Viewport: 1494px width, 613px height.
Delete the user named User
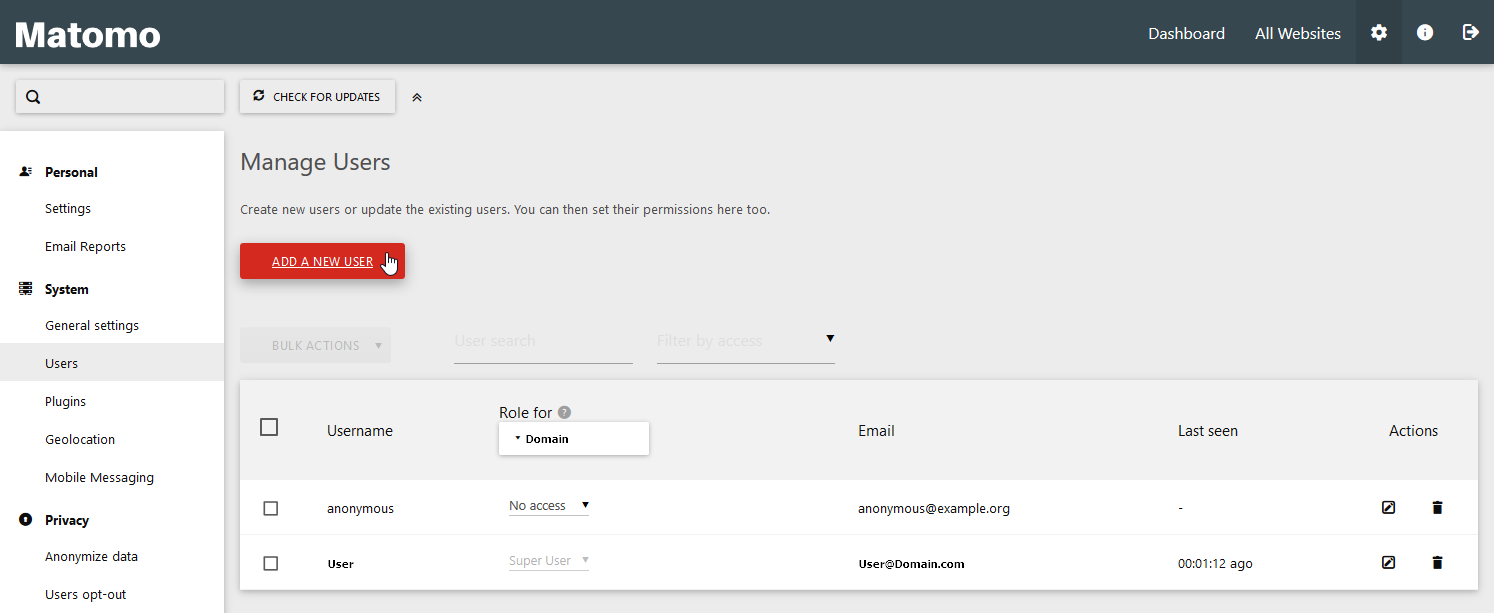tap(1437, 563)
